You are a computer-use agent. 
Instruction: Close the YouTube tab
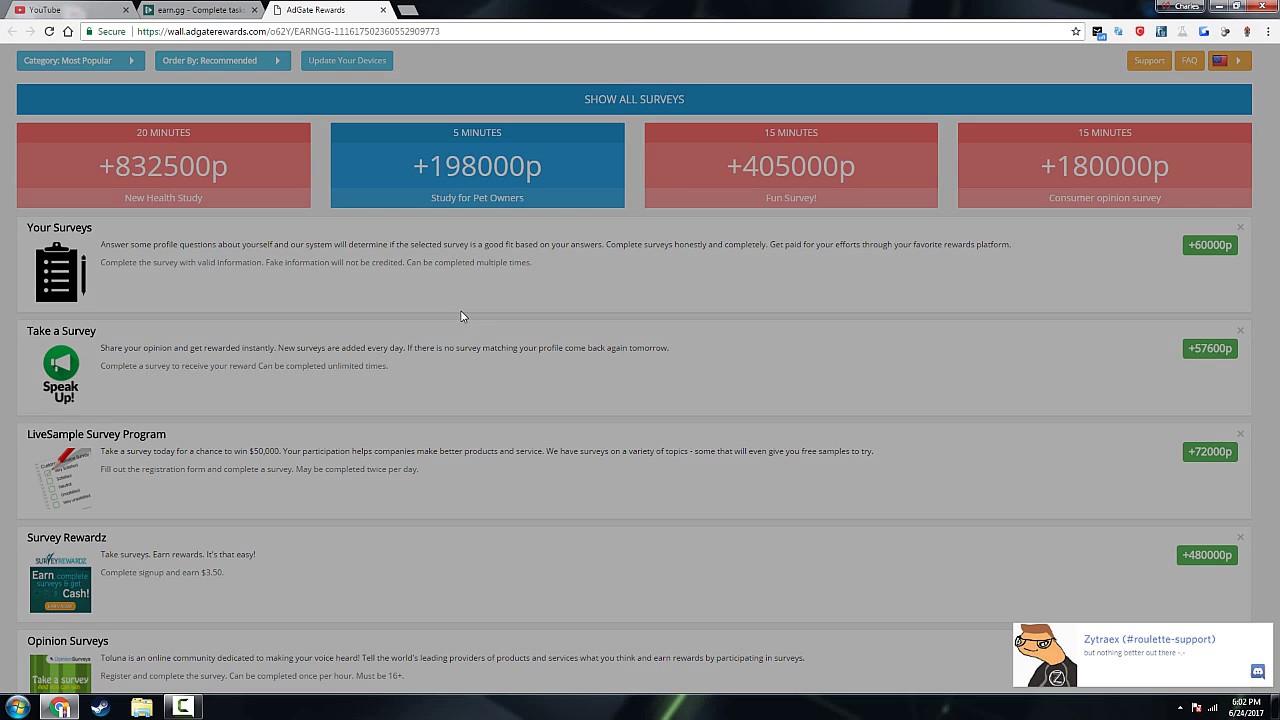[x=126, y=10]
